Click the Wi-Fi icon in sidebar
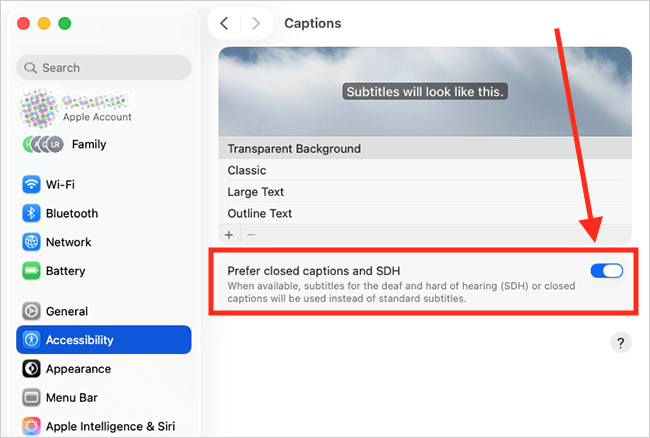650x438 pixels. [x=31, y=184]
